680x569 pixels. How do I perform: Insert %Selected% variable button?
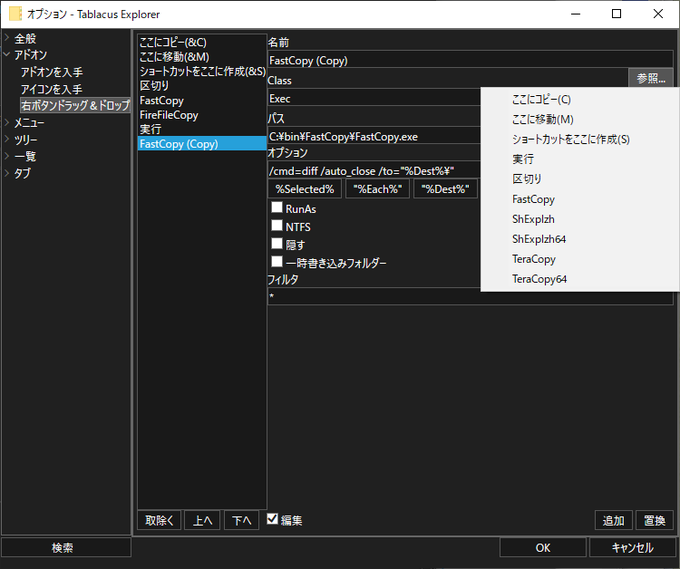click(305, 189)
